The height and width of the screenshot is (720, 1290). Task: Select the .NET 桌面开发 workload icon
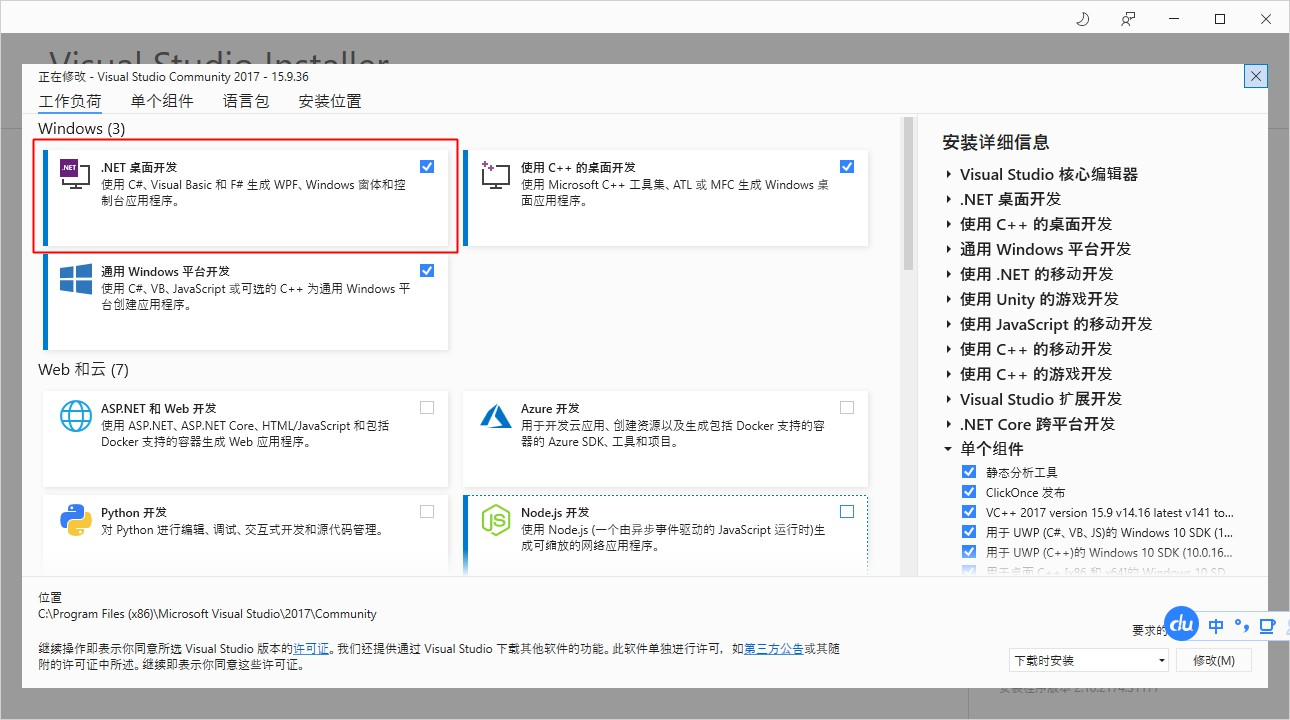pyautogui.click(x=75, y=174)
